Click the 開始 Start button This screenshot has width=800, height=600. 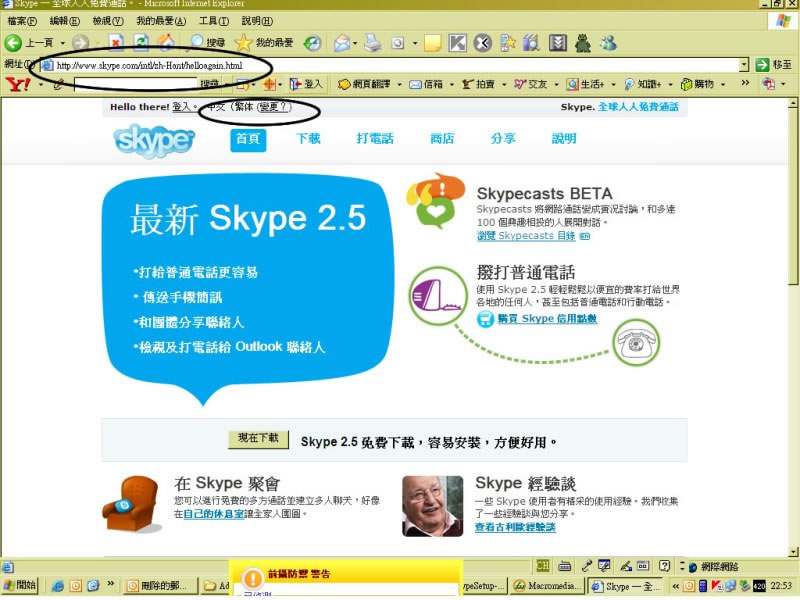(x=20, y=586)
